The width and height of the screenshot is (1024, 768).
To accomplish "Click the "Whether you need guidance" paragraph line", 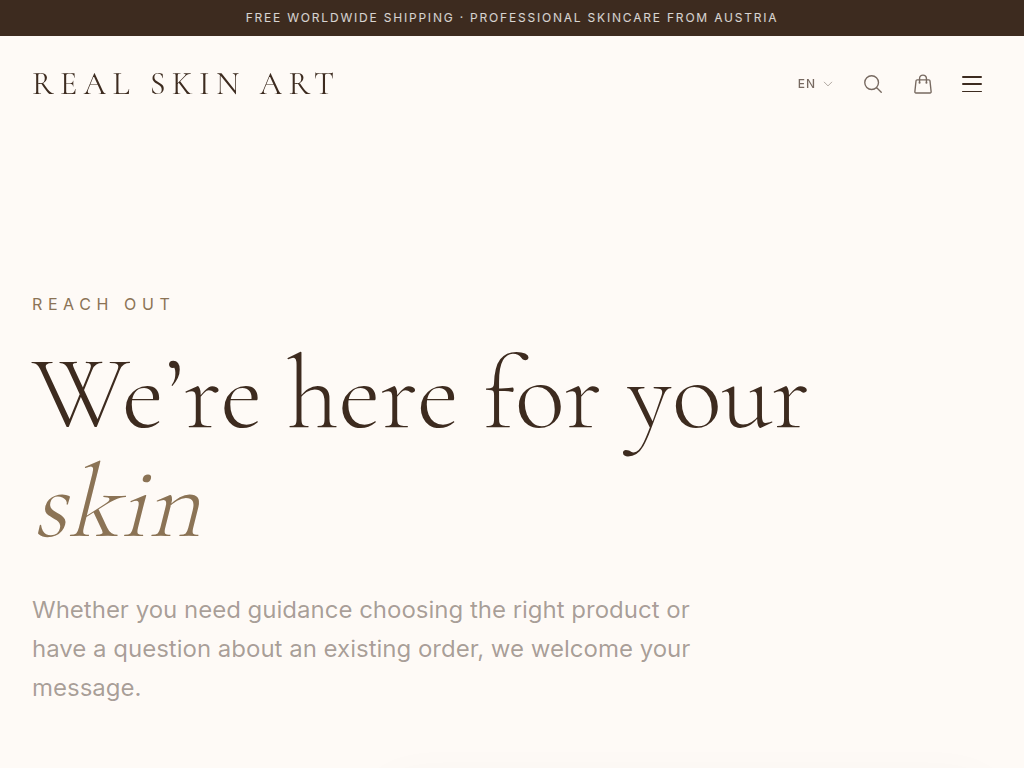I will pyautogui.click(x=360, y=610).
